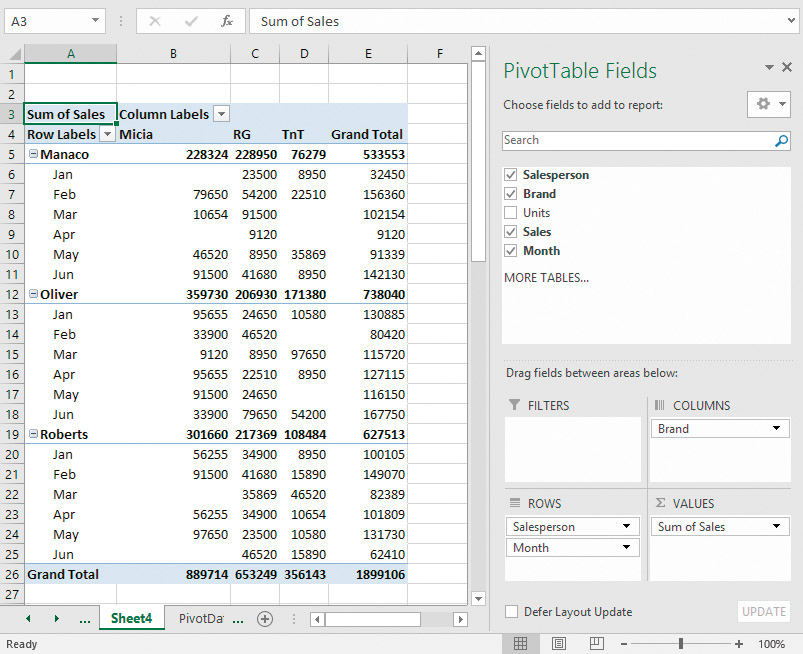Collapse the Oliver group

(33, 293)
